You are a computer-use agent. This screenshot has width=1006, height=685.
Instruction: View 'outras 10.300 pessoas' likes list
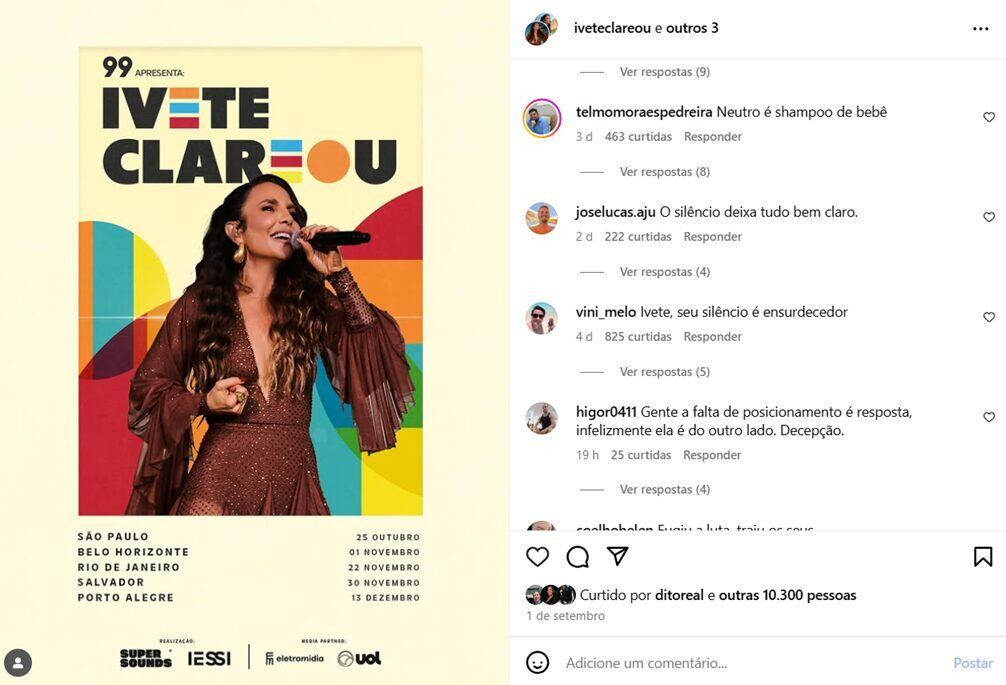[x=787, y=595]
